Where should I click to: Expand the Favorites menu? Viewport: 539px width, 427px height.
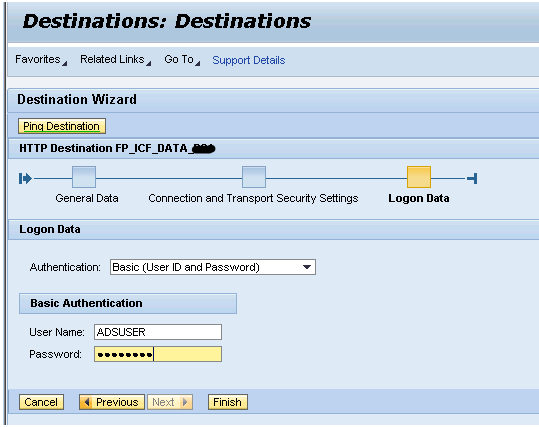(41, 59)
